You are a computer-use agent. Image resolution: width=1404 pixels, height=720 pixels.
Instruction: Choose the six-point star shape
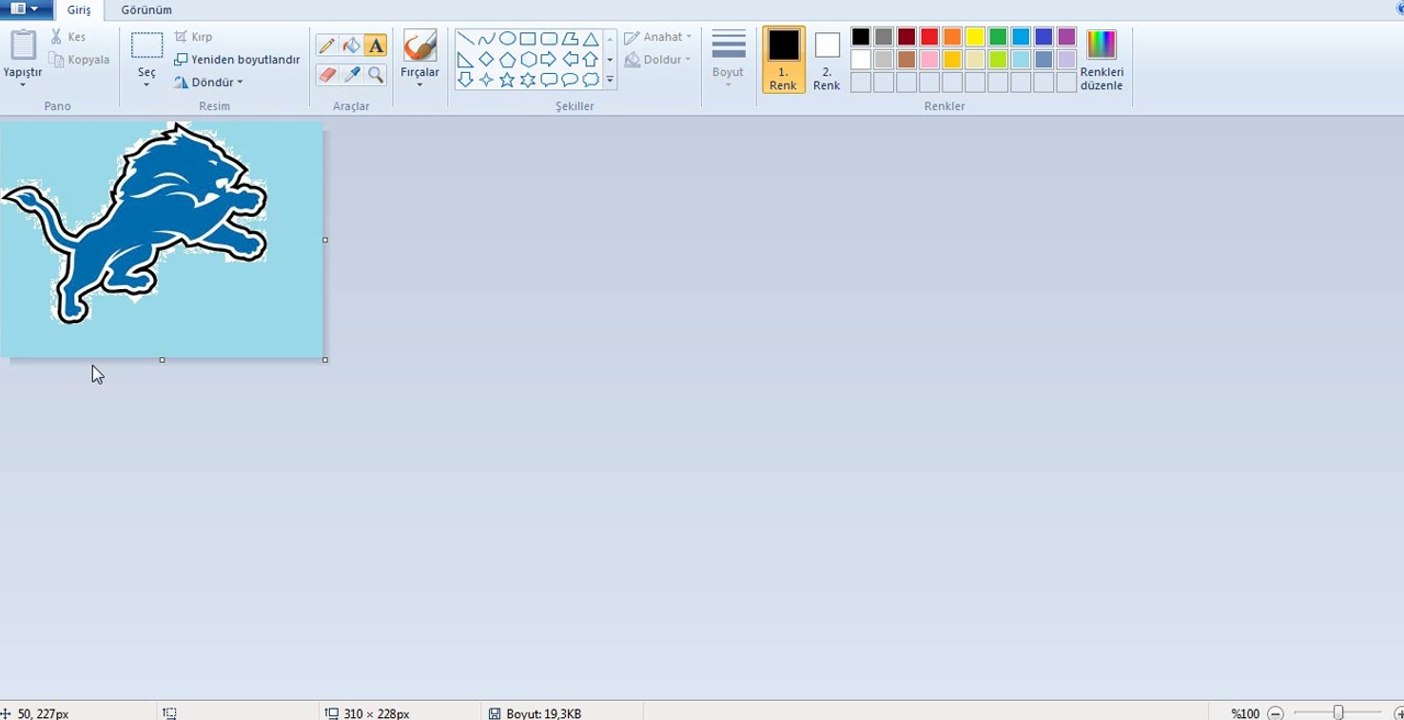[x=528, y=80]
